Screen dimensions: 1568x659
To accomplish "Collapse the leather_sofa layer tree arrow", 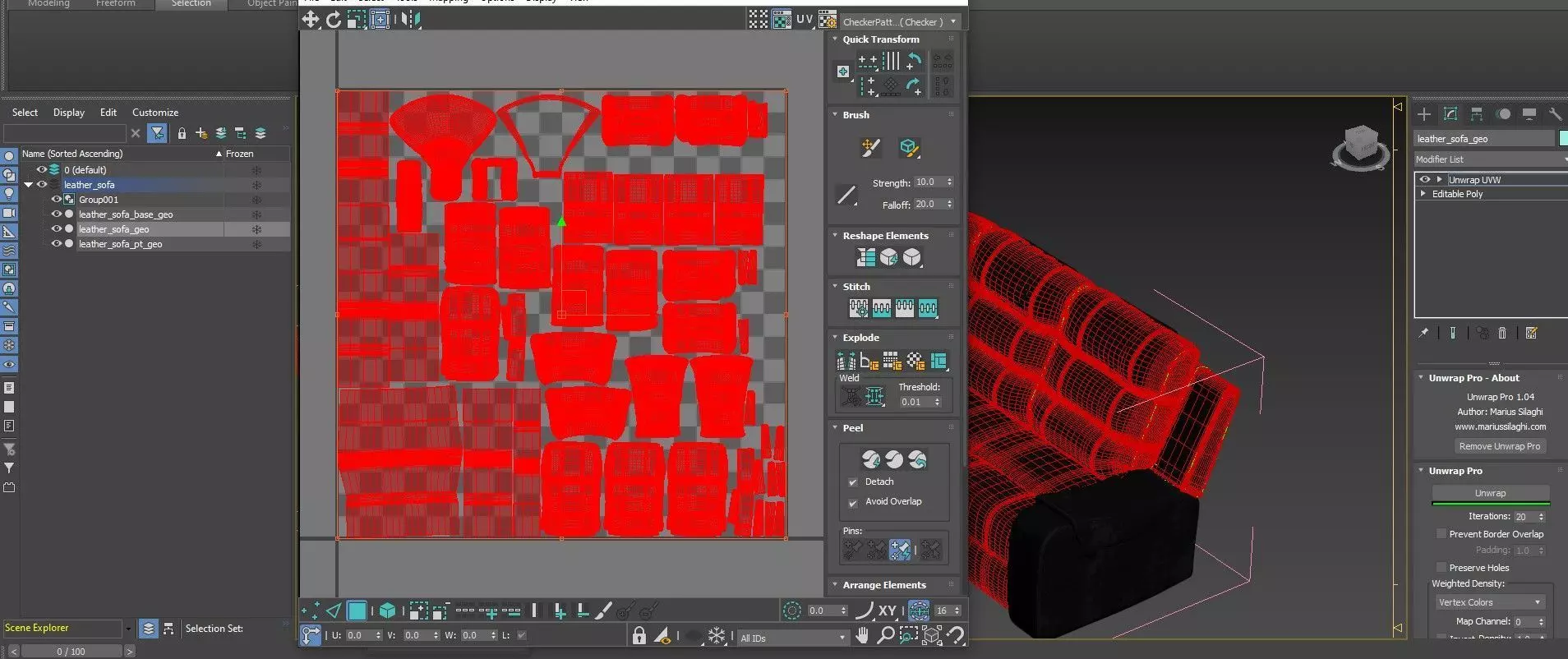I will [x=28, y=185].
